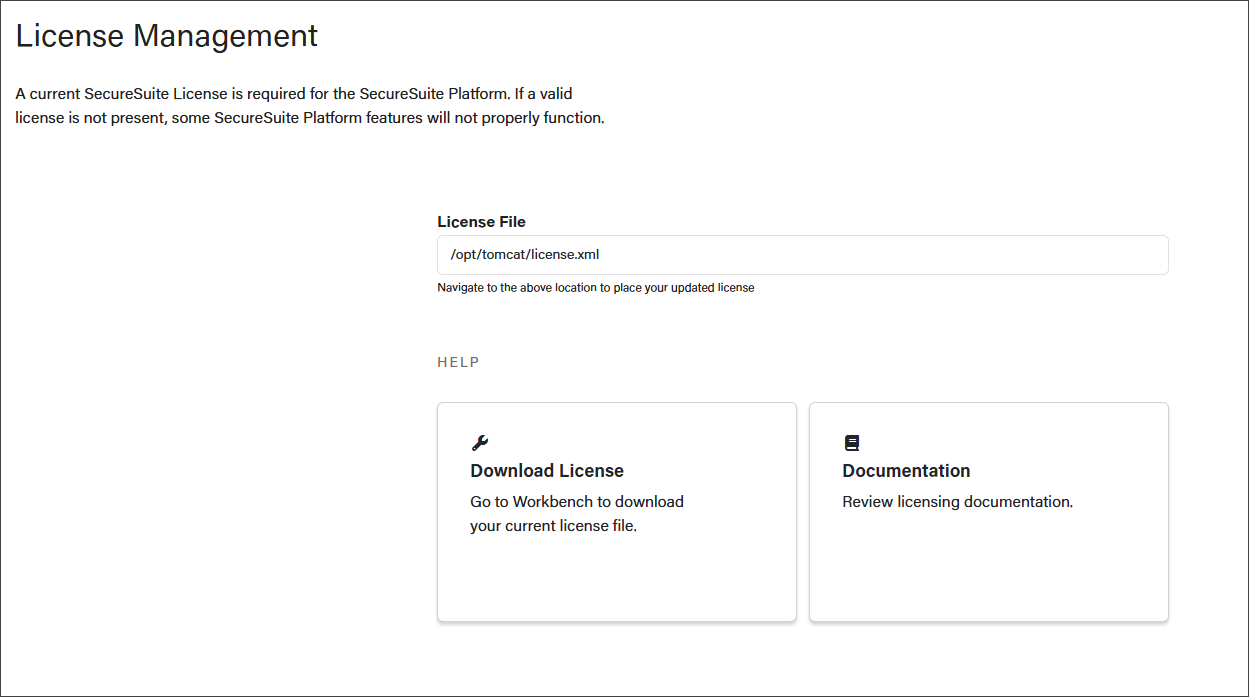Click the 'License File' field label
This screenshot has height=697, width=1249.
coord(481,222)
